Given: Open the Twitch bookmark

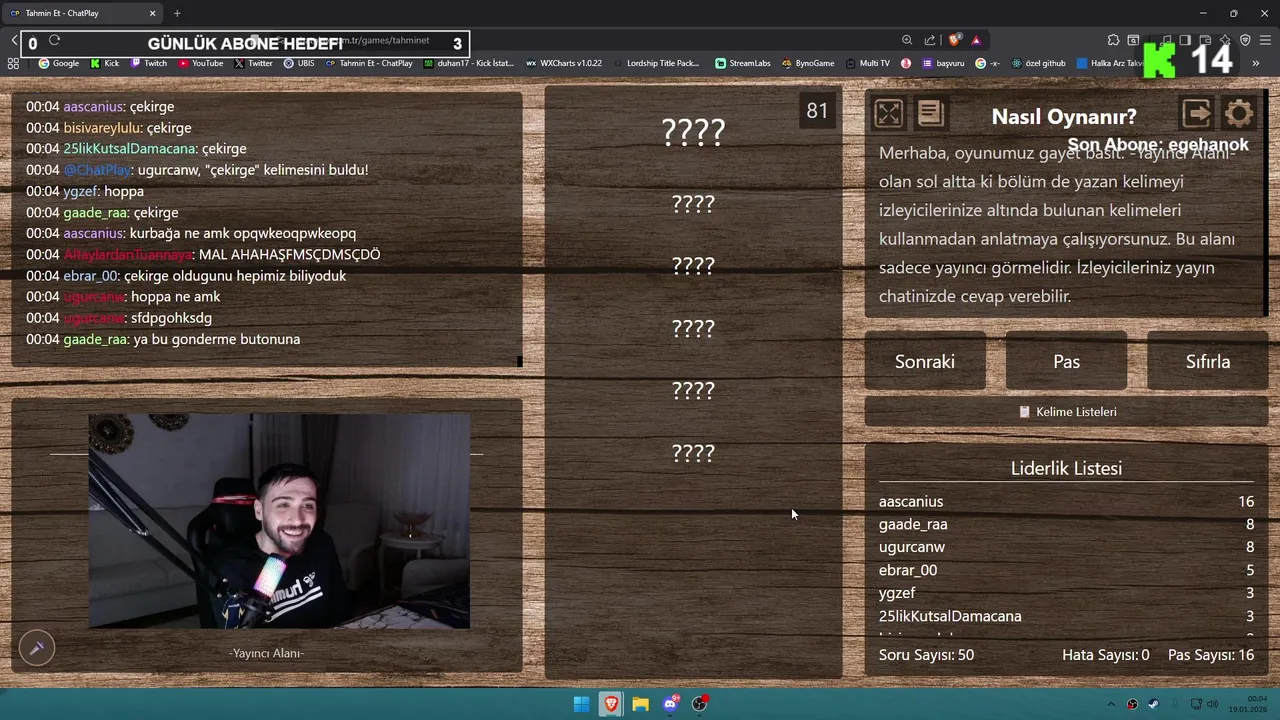Looking at the screenshot, I should (x=149, y=63).
